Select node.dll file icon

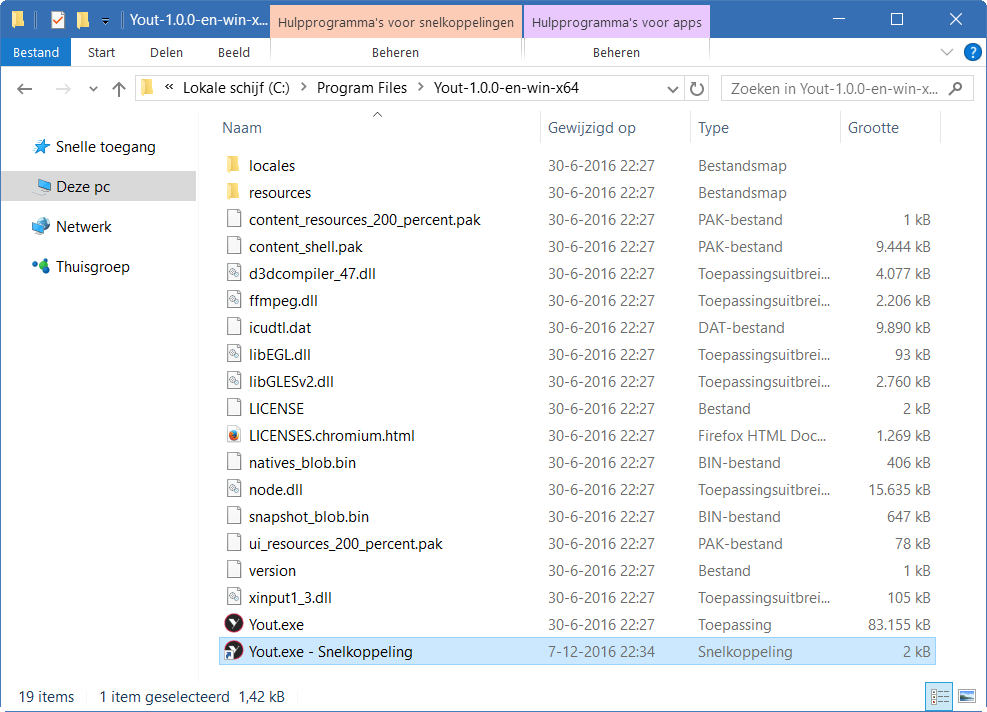pyautogui.click(x=234, y=490)
